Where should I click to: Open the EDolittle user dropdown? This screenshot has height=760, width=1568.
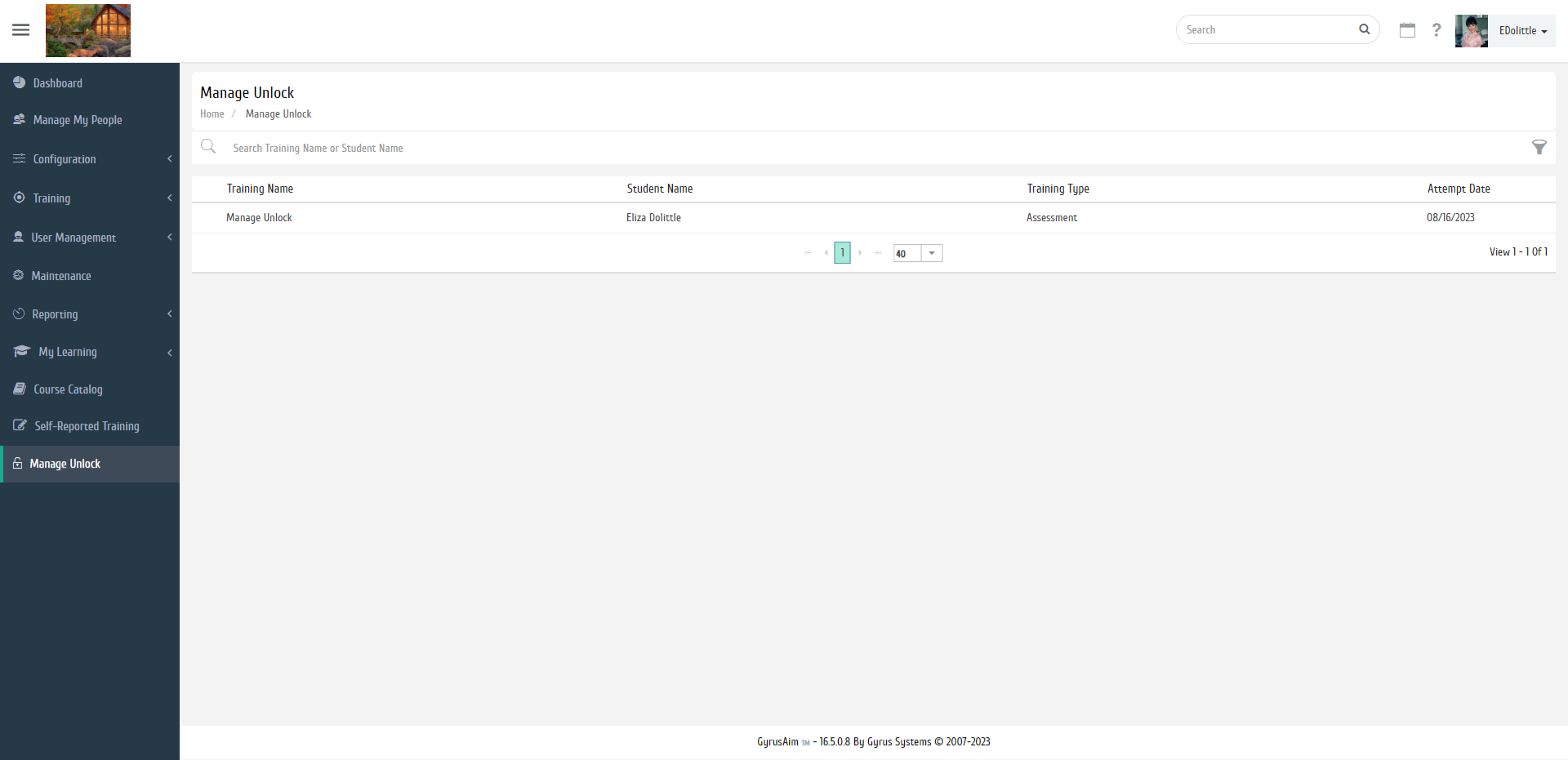[1522, 31]
